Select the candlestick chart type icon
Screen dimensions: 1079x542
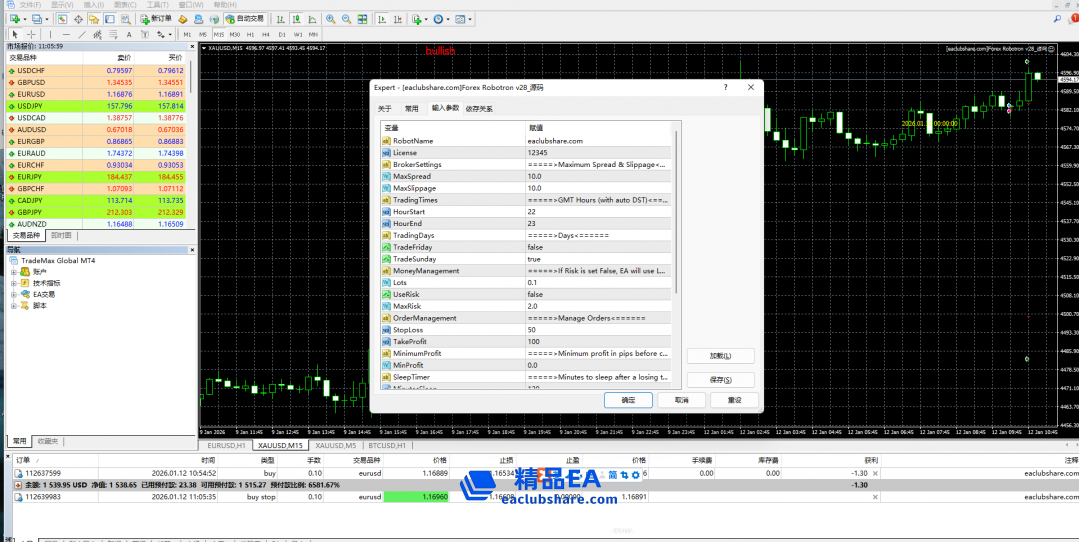point(296,19)
